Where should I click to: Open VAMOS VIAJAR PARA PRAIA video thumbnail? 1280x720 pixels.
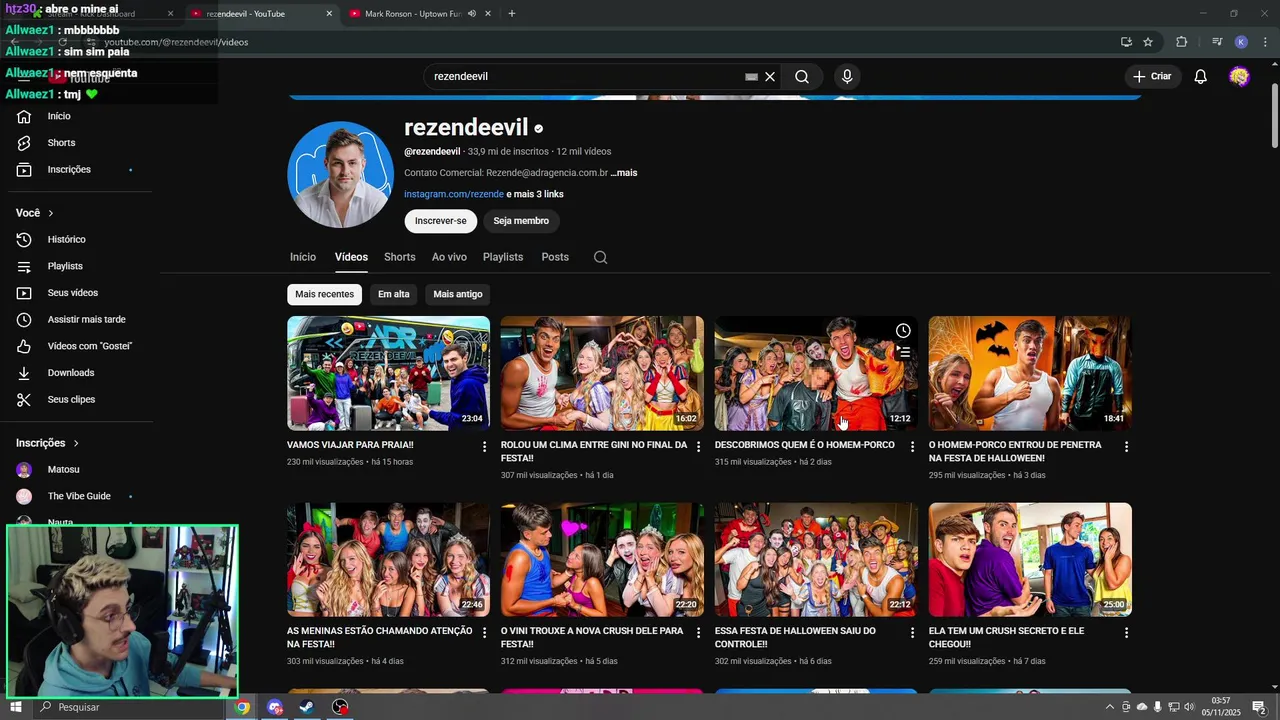tap(388, 373)
